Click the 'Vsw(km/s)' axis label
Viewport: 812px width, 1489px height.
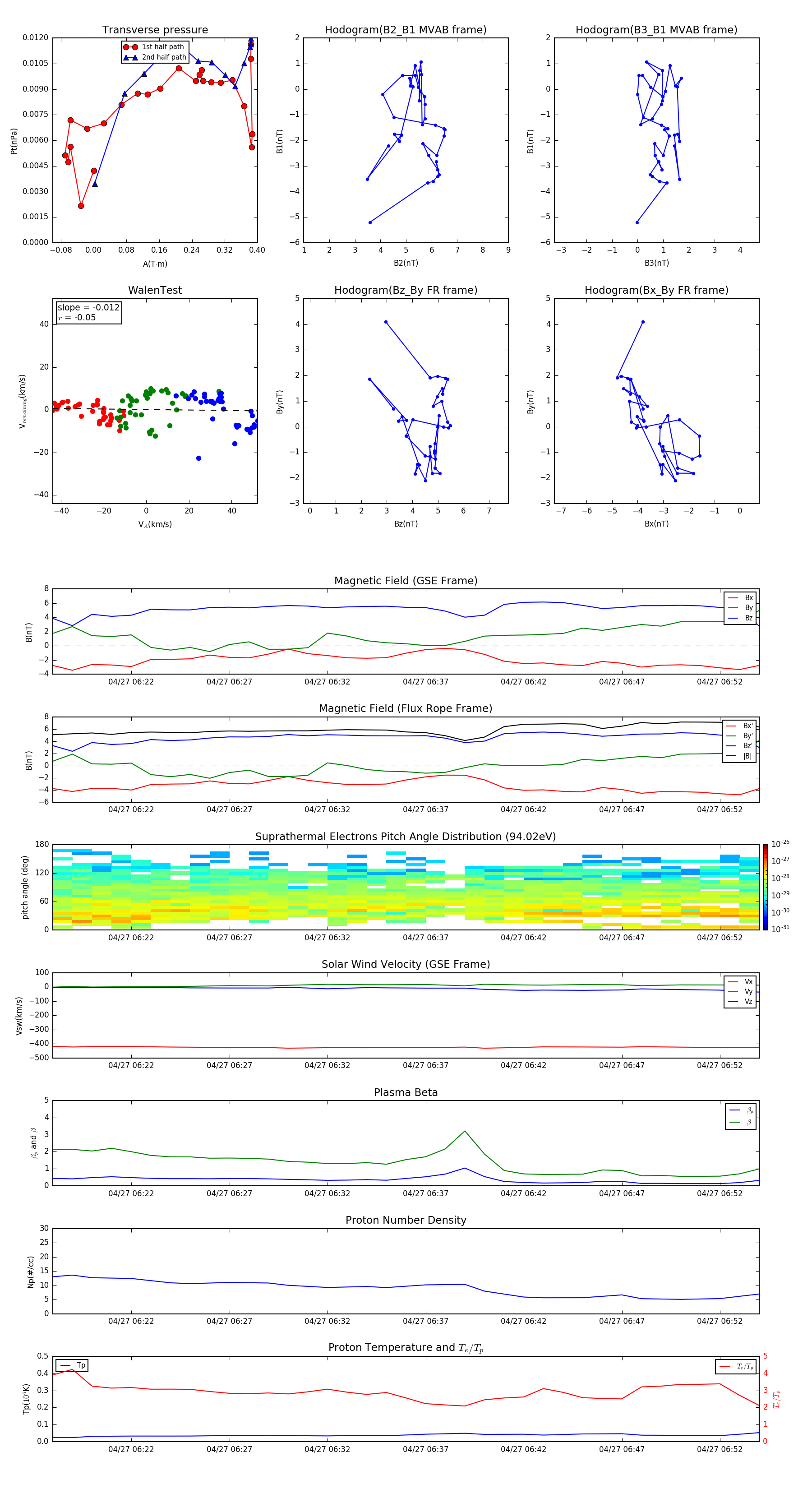point(19,1016)
